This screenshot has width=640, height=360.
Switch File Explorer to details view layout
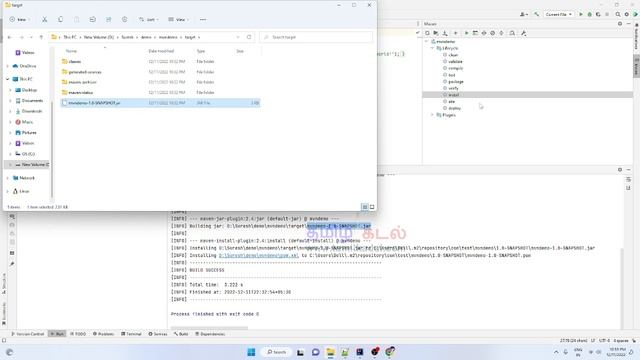365,207
